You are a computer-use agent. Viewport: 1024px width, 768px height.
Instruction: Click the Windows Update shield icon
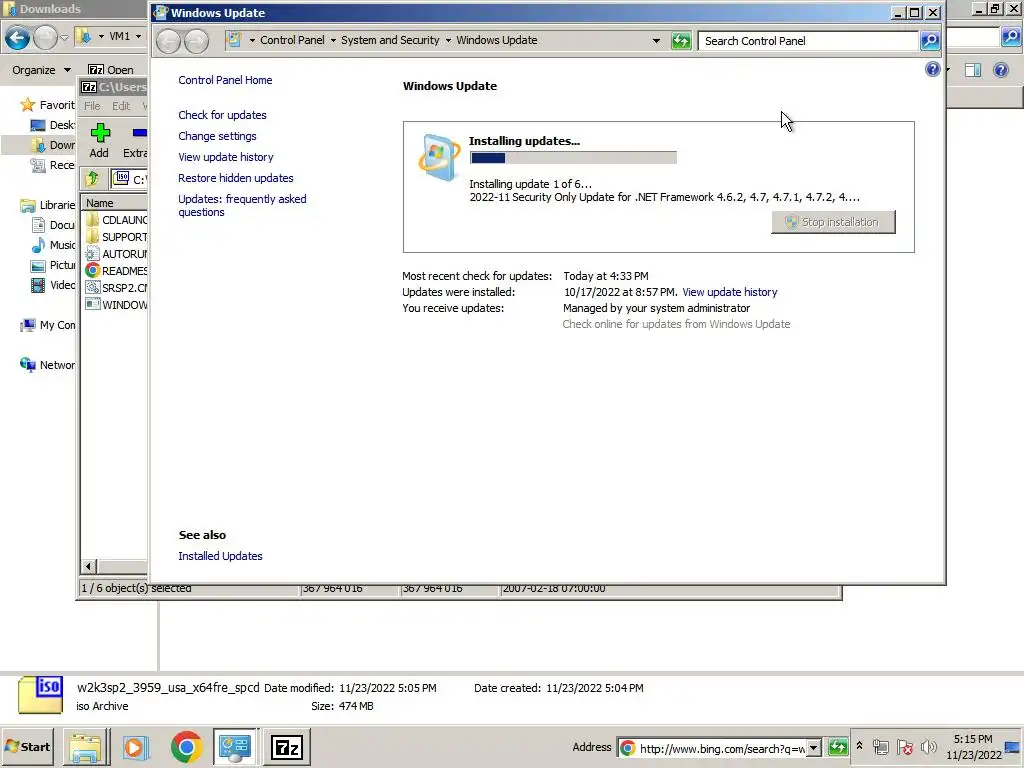tap(439, 157)
